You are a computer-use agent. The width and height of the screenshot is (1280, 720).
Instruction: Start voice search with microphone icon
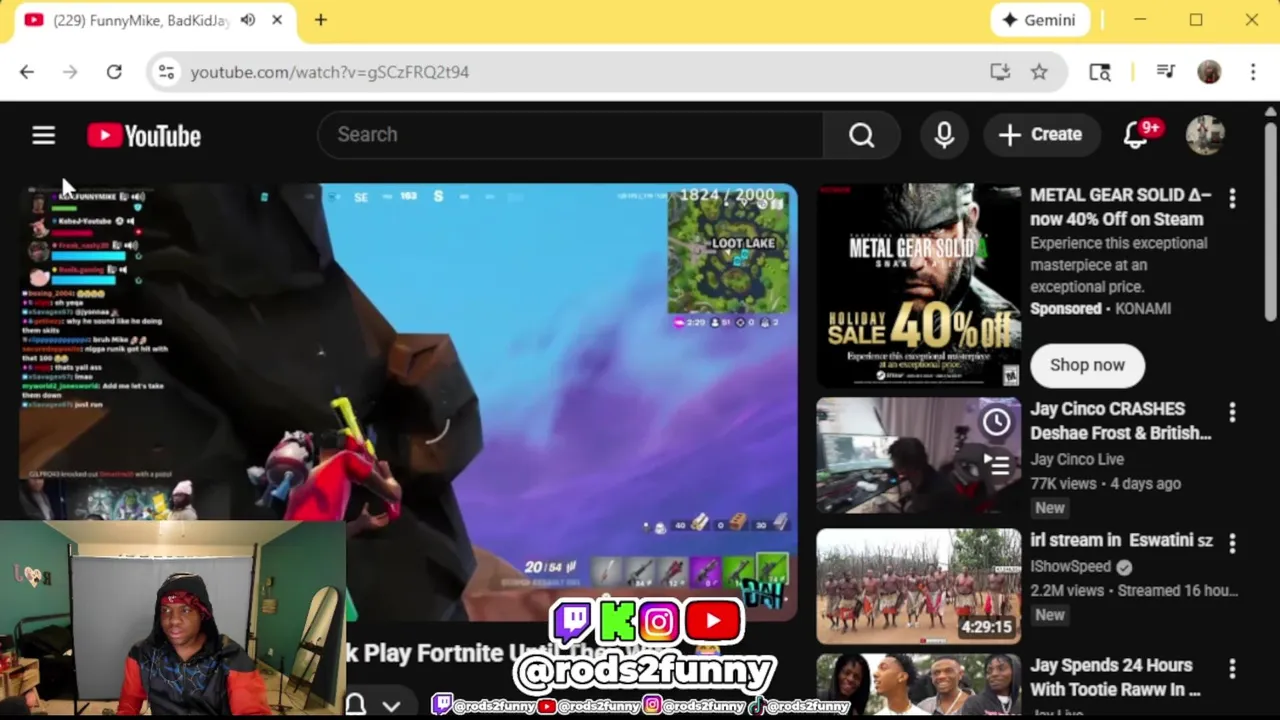(944, 135)
